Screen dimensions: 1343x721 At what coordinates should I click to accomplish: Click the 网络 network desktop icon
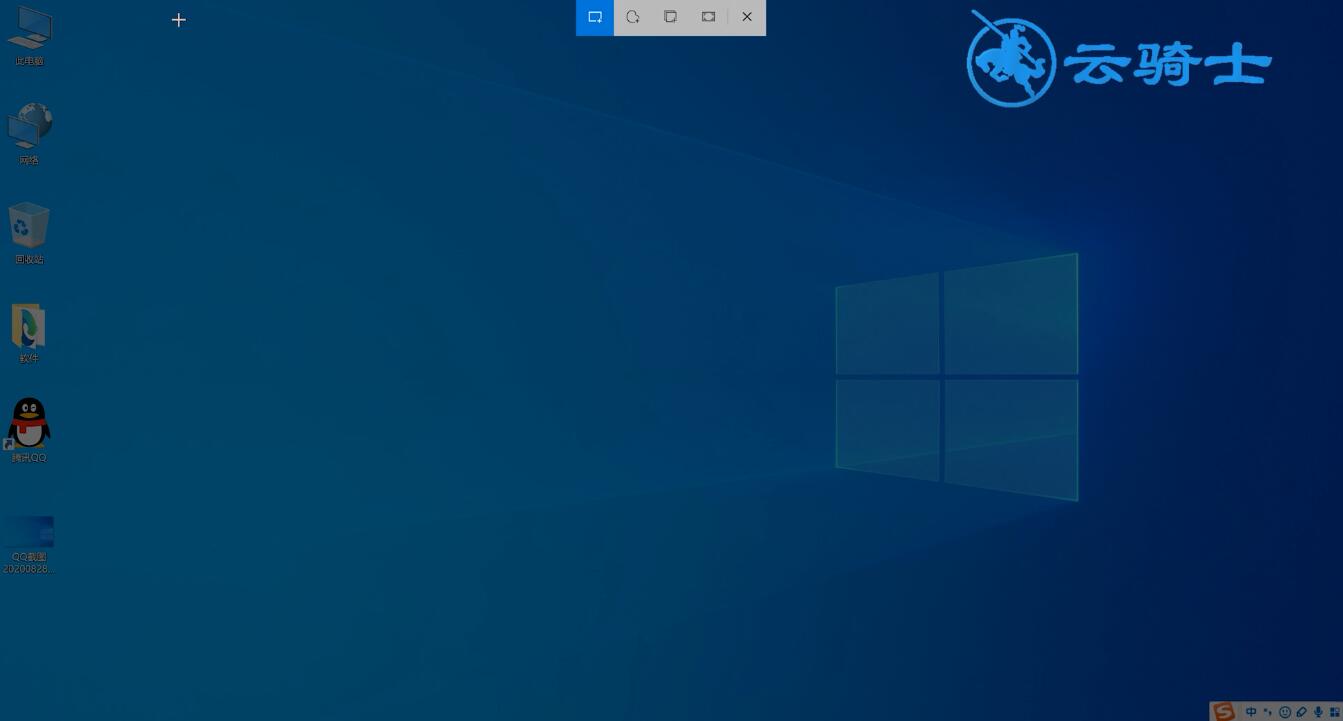click(29, 133)
